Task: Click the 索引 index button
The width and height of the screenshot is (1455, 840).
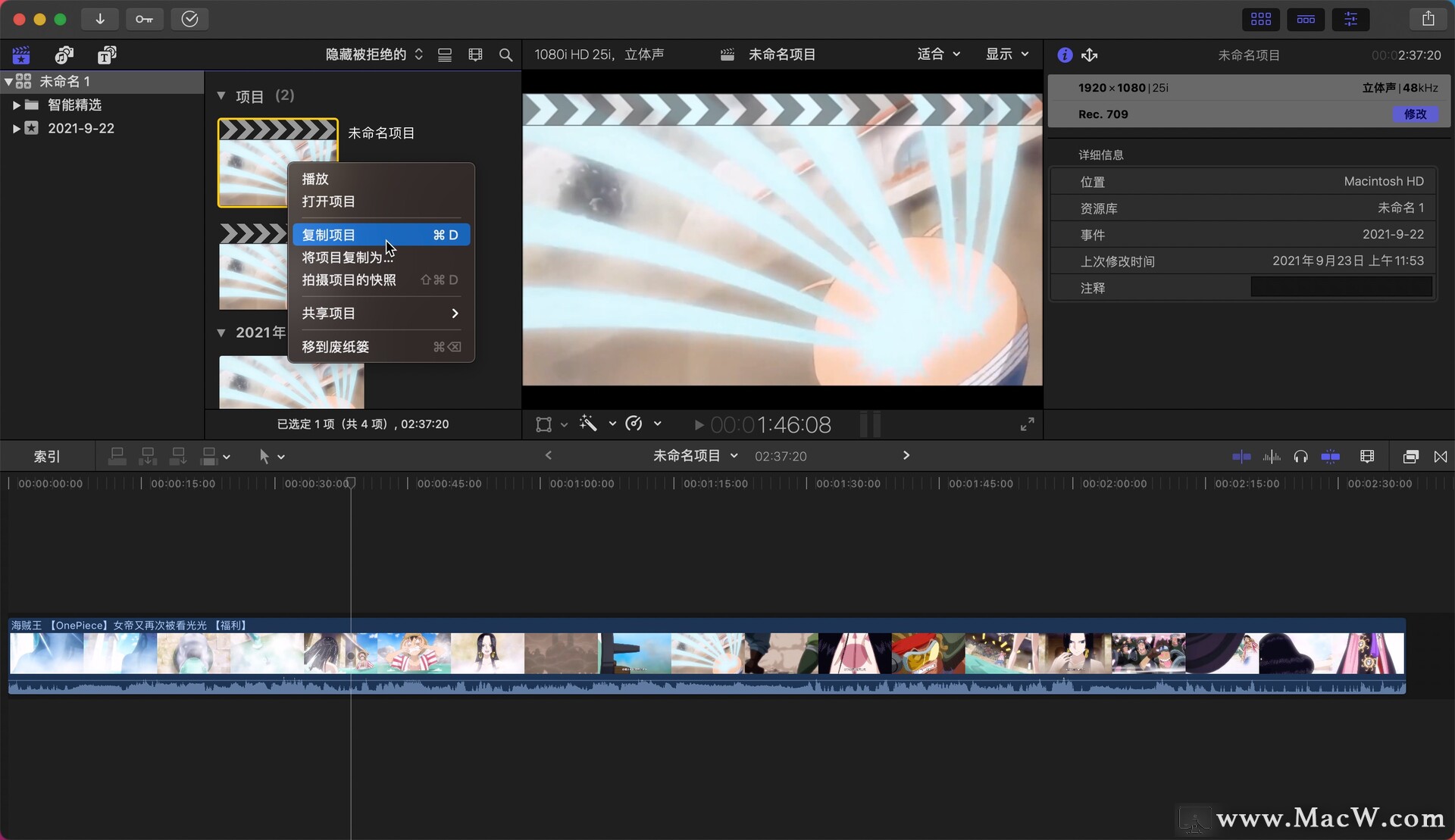Action: click(47, 457)
